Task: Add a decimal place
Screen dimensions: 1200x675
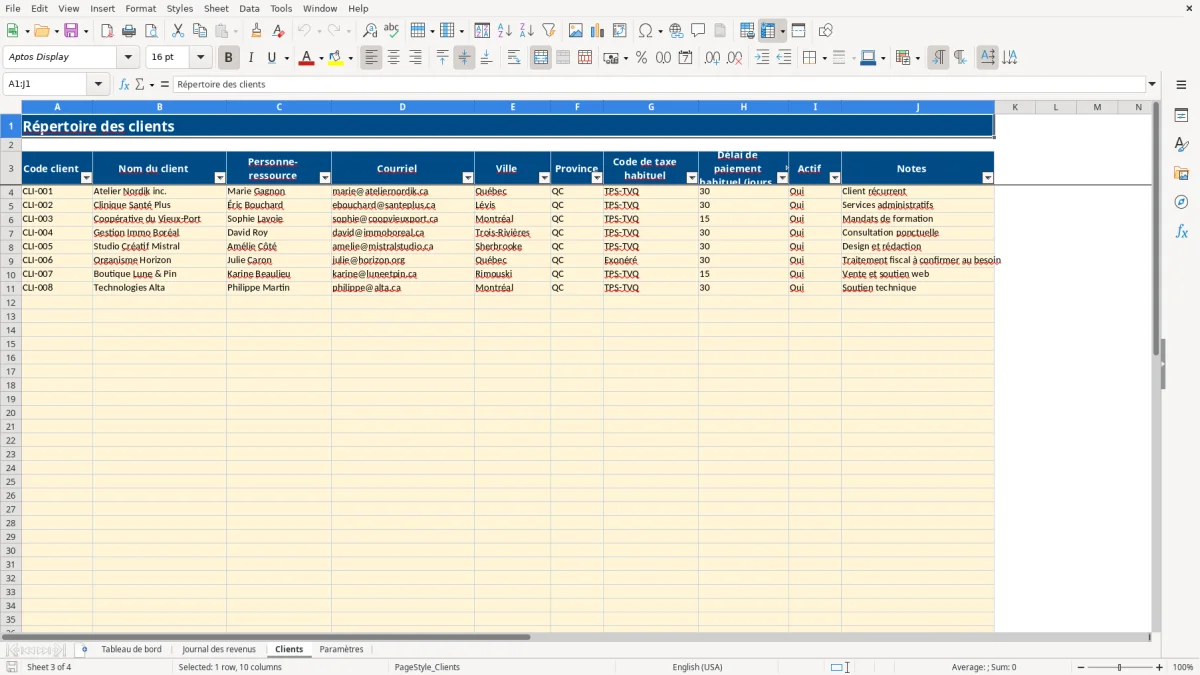Action: [712, 58]
